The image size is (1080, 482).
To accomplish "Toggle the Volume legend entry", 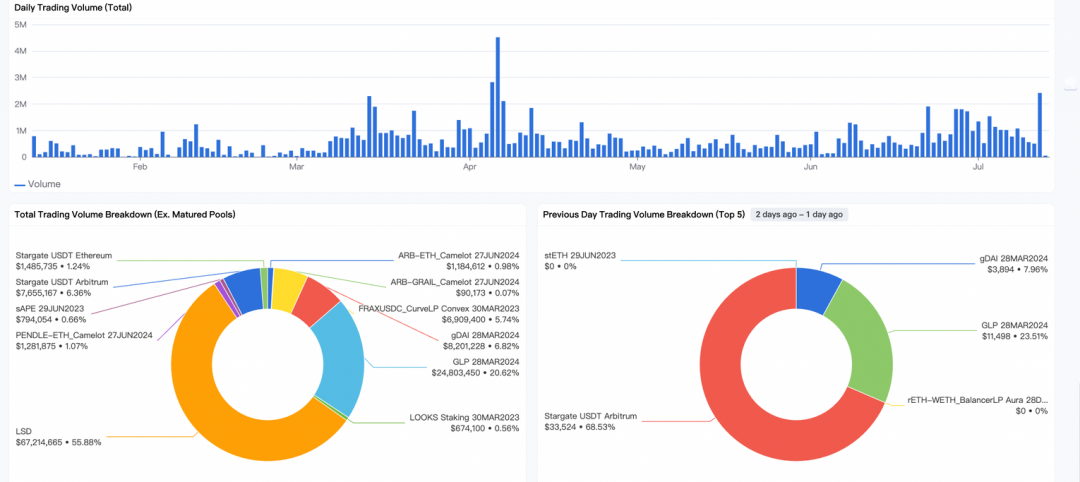I will click(37, 185).
